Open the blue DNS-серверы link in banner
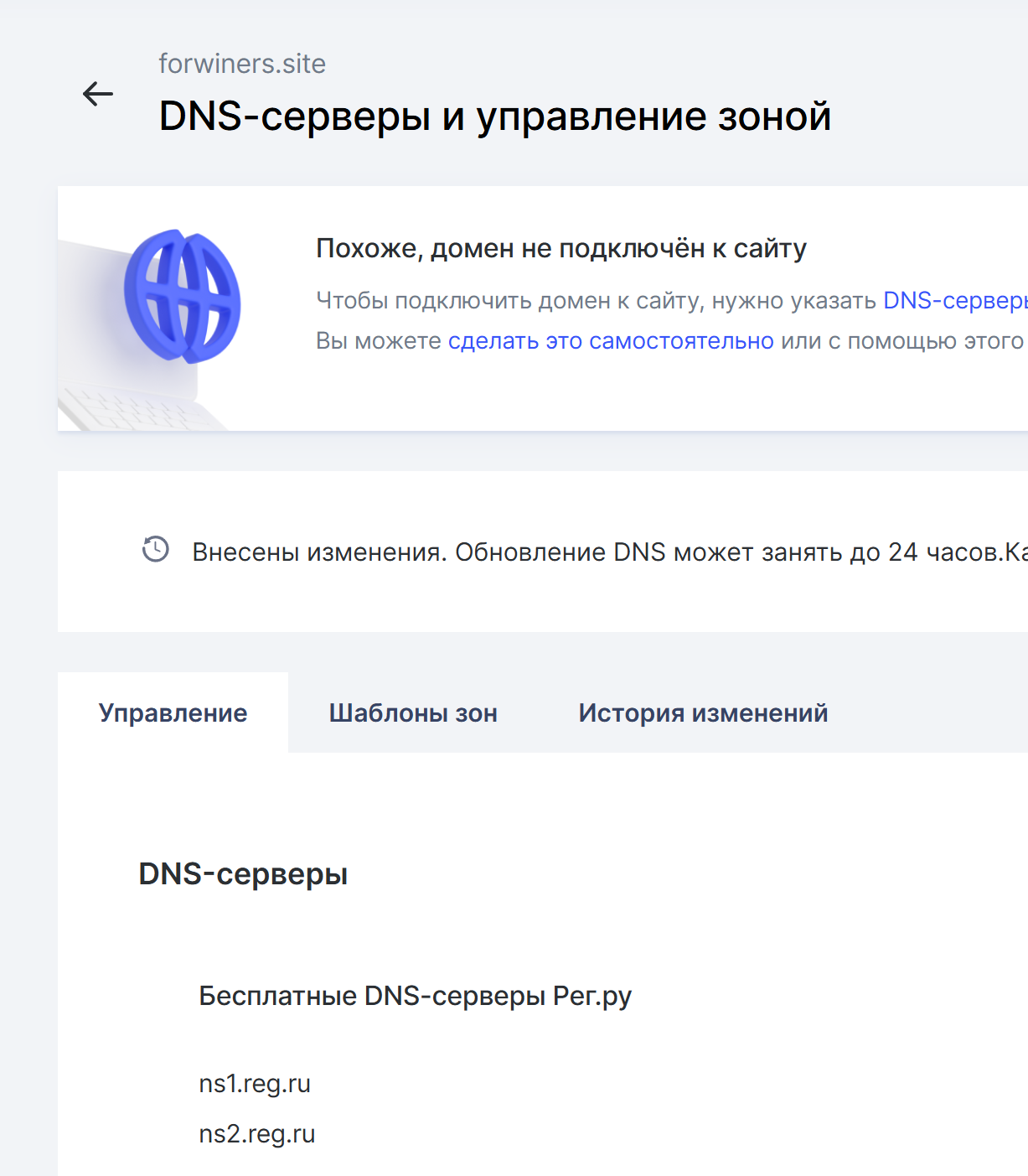This screenshot has width=1028, height=1176. pos(954,300)
